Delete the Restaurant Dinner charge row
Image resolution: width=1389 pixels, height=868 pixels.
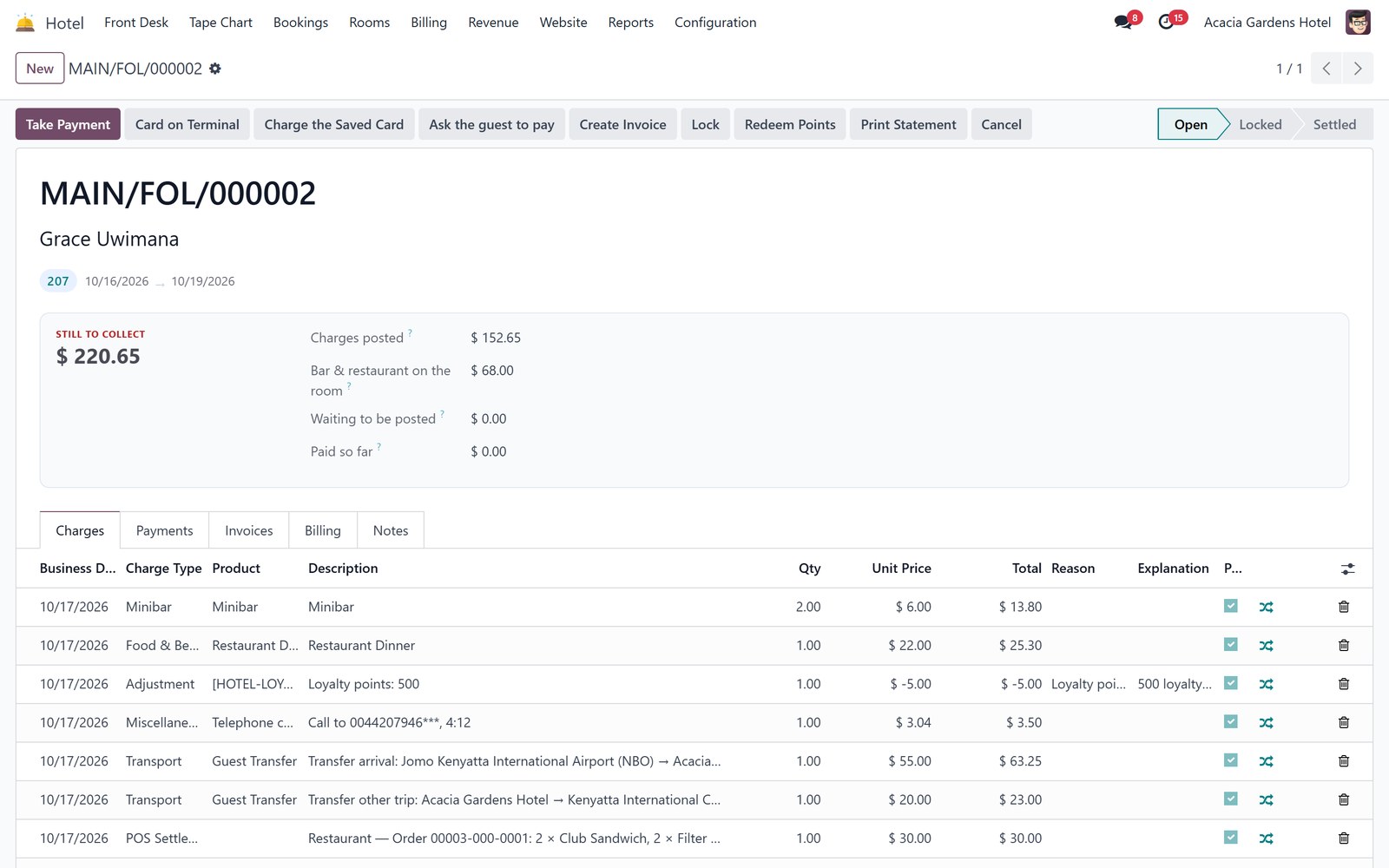[x=1344, y=646]
